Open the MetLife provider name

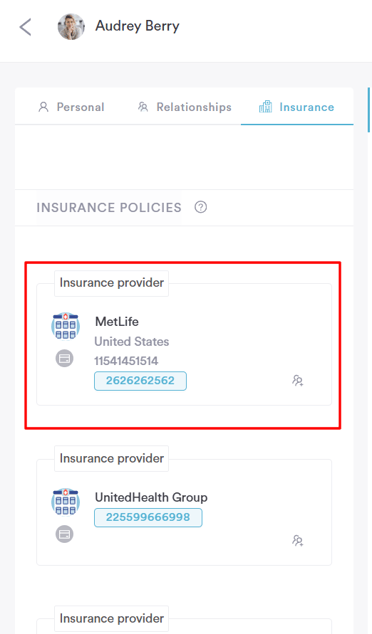[x=117, y=322]
